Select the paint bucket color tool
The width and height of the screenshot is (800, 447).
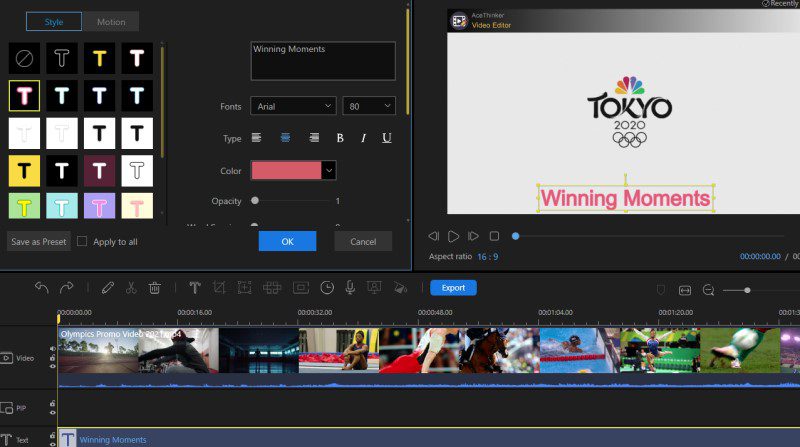point(401,288)
